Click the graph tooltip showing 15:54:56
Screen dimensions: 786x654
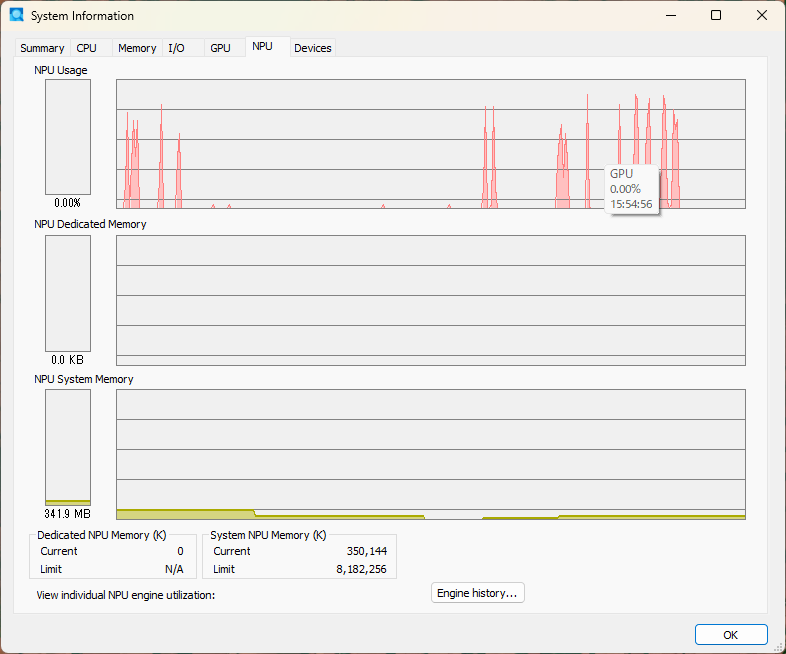click(x=631, y=189)
